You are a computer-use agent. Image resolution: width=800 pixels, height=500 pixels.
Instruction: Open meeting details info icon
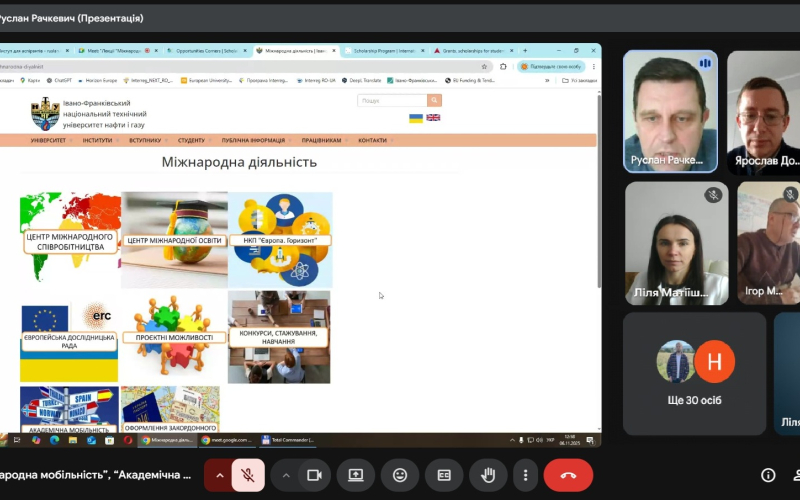768,475
